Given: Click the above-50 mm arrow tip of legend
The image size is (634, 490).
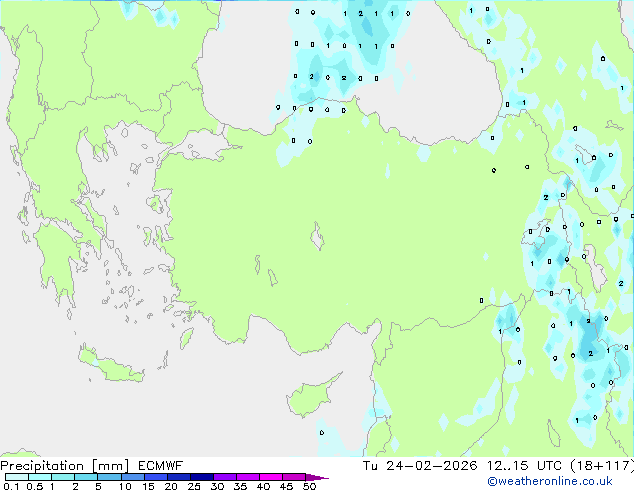Looking at the screenshot, I should click(x=317, y=477).
